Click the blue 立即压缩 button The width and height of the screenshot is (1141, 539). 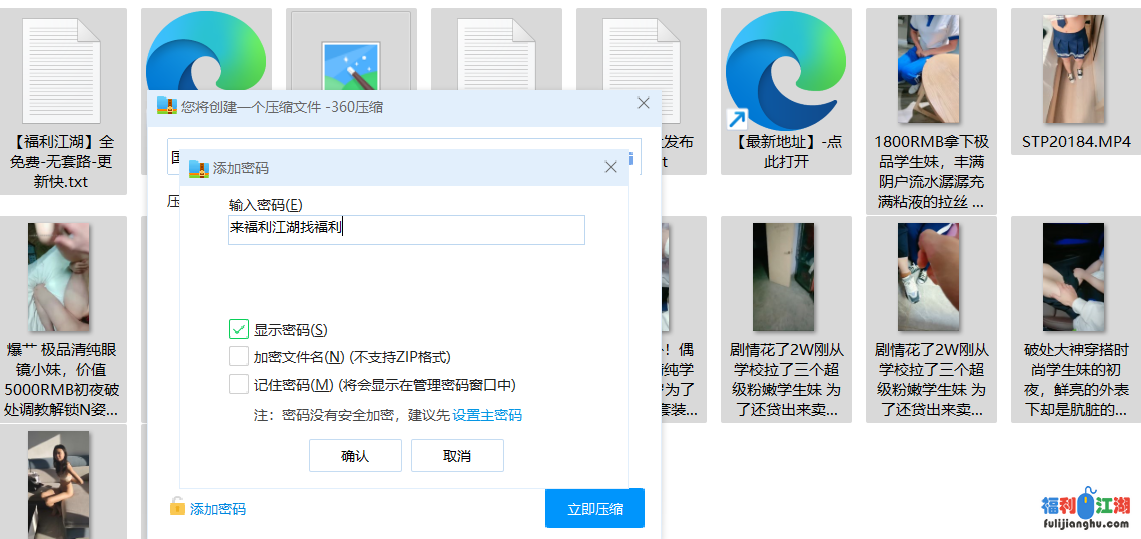coord(595,509)
